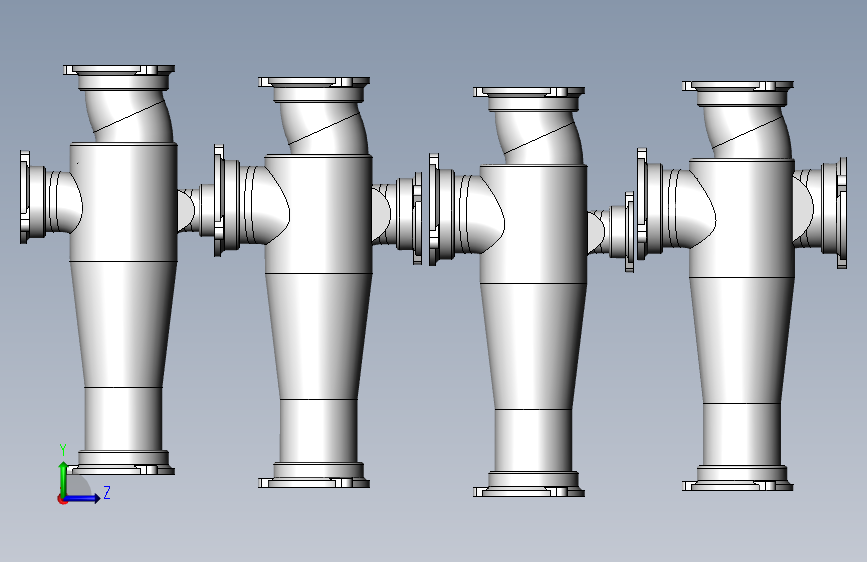Pick the bottom flange of the third fitting
Screen dimensions: 867x562
[x=529, y=491]
